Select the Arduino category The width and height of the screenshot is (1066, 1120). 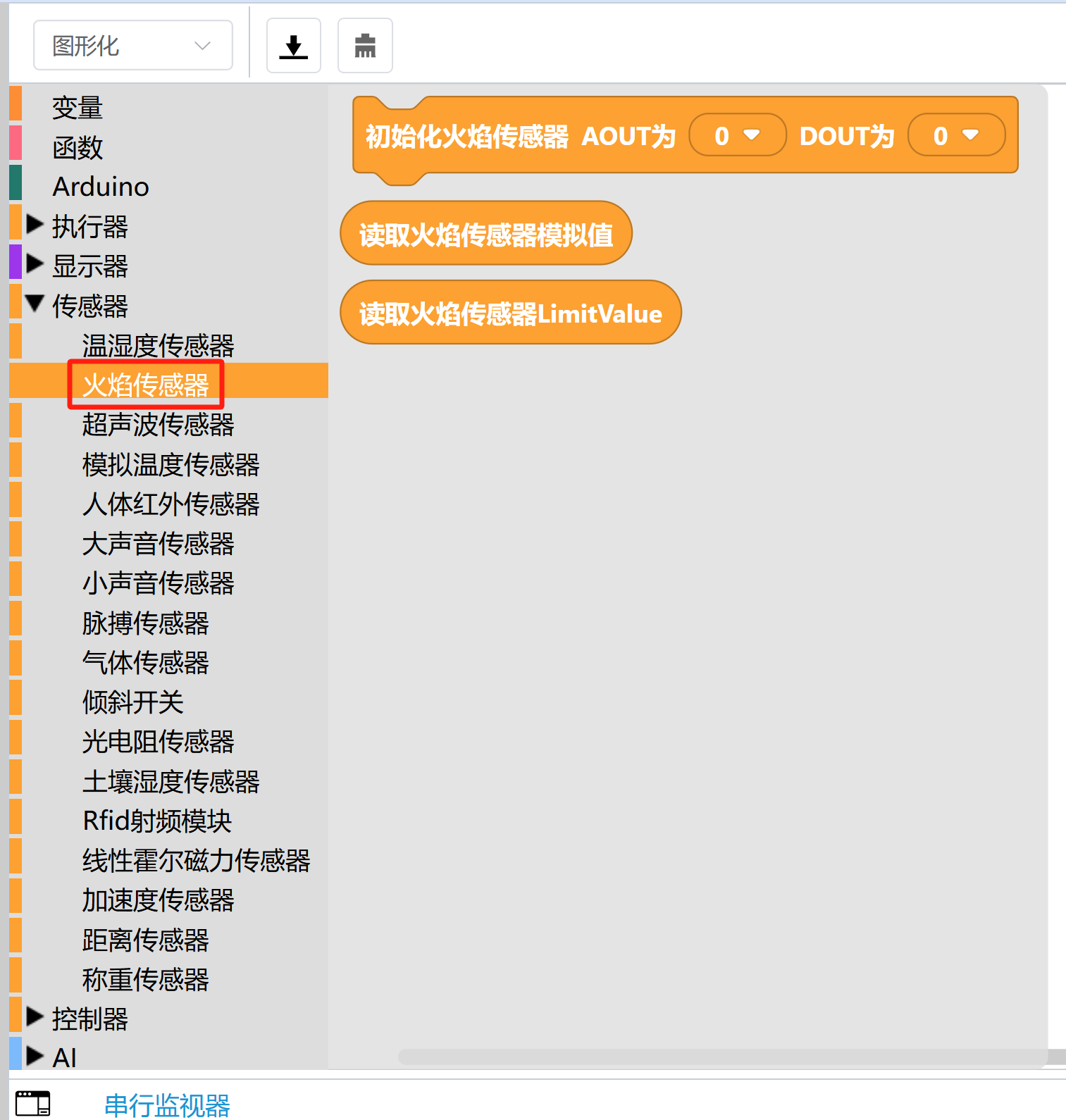pyautogui.click(x=101, y=187)
